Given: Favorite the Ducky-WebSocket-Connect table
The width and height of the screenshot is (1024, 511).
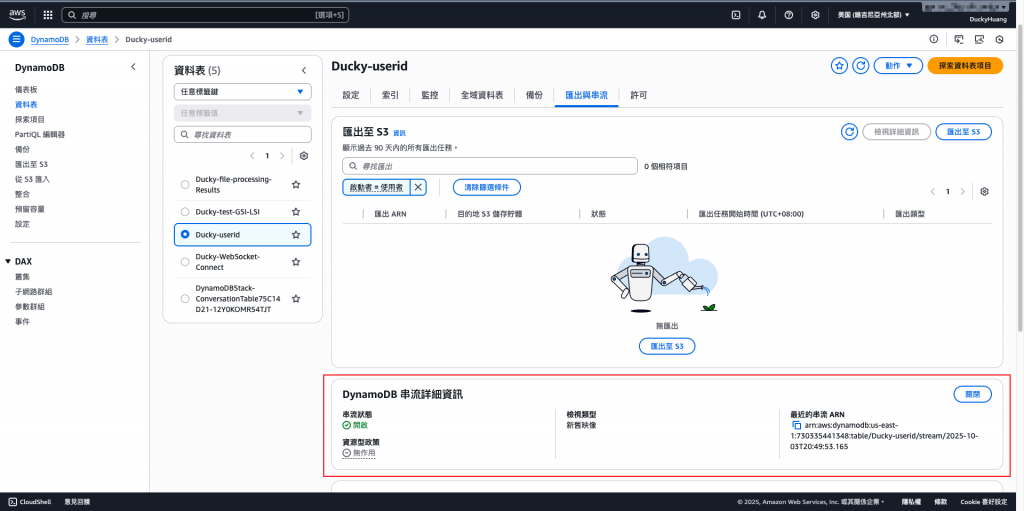Looking at the screenshot, I should coord(296,262).
